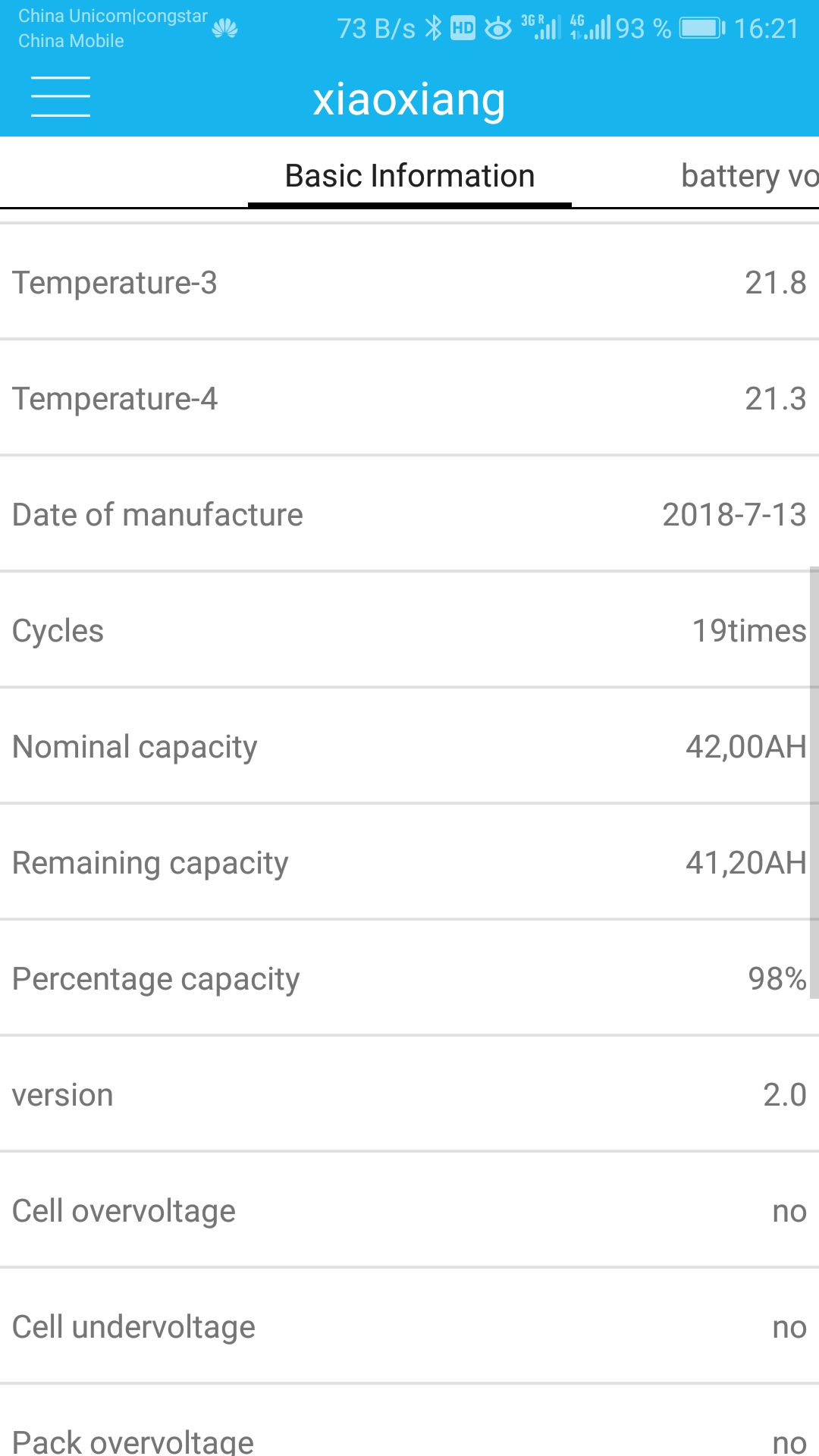Tap the battery indicator icon
This screenshot has width=819, height=1456.
[702, 29]
